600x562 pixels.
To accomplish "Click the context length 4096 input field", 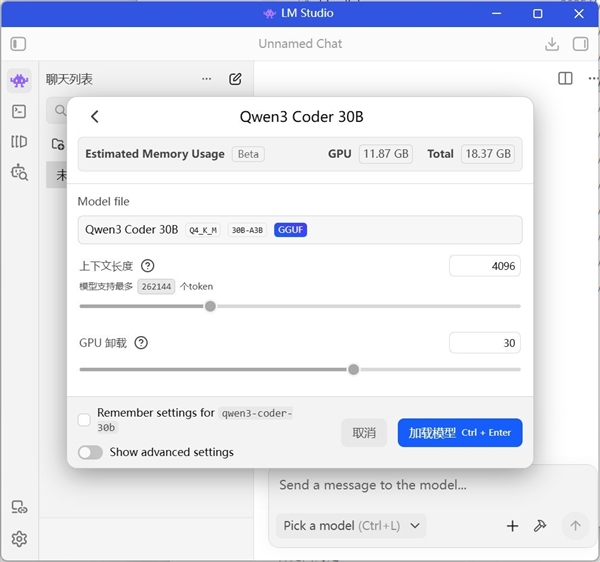I will click(484, 266).
